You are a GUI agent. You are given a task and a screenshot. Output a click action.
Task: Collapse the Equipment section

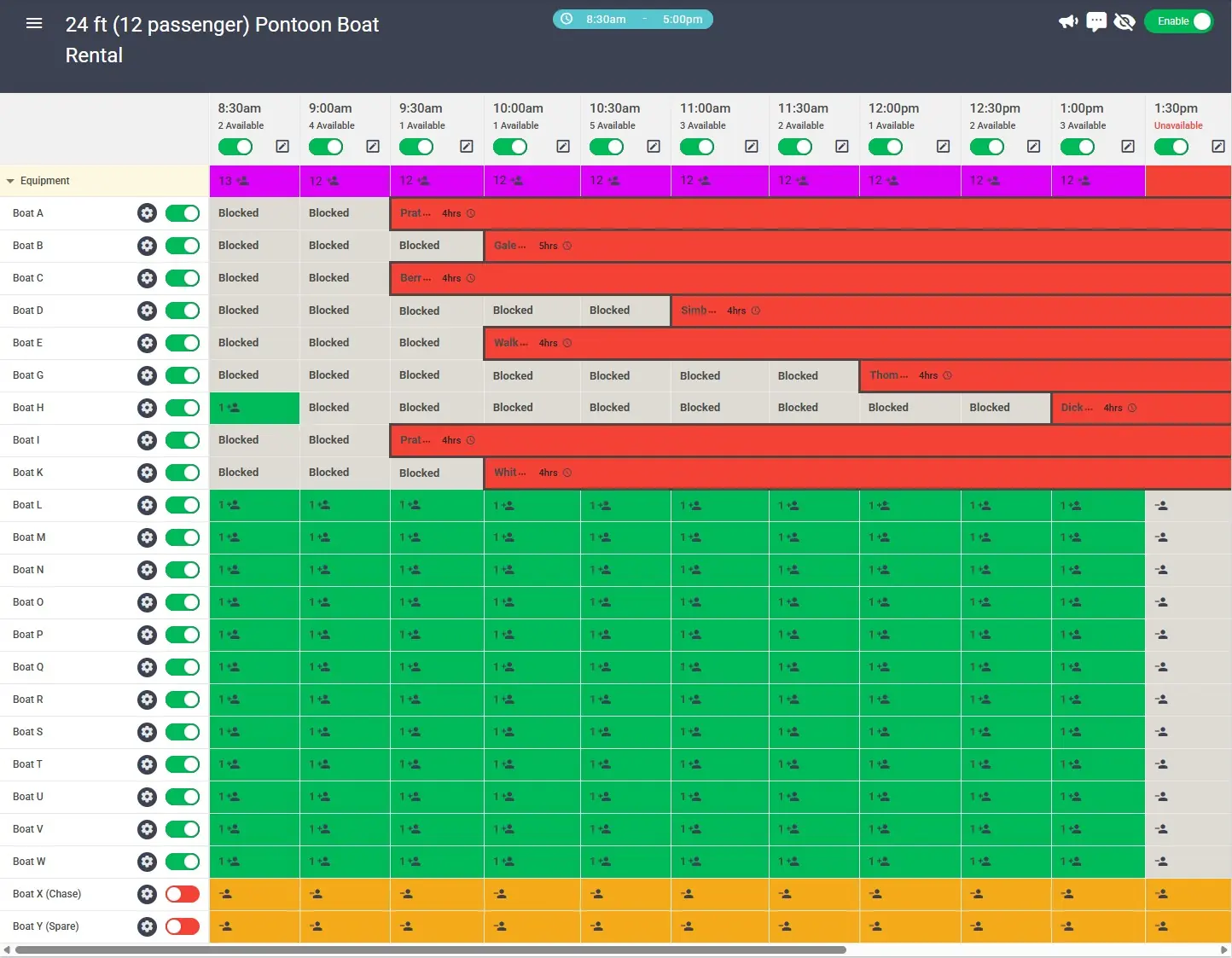11,181
